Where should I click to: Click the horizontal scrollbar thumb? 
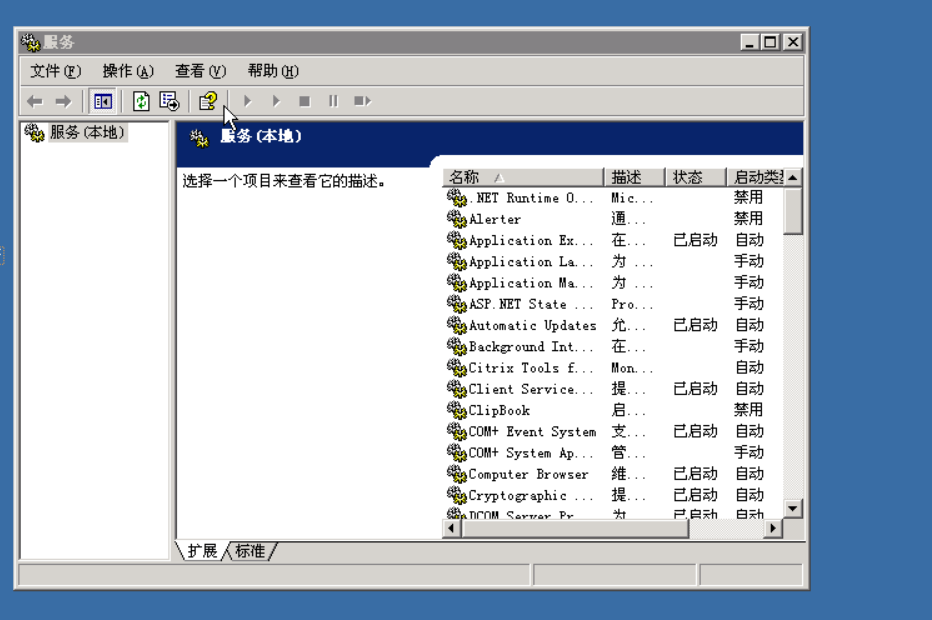click(x=575, y=528)
